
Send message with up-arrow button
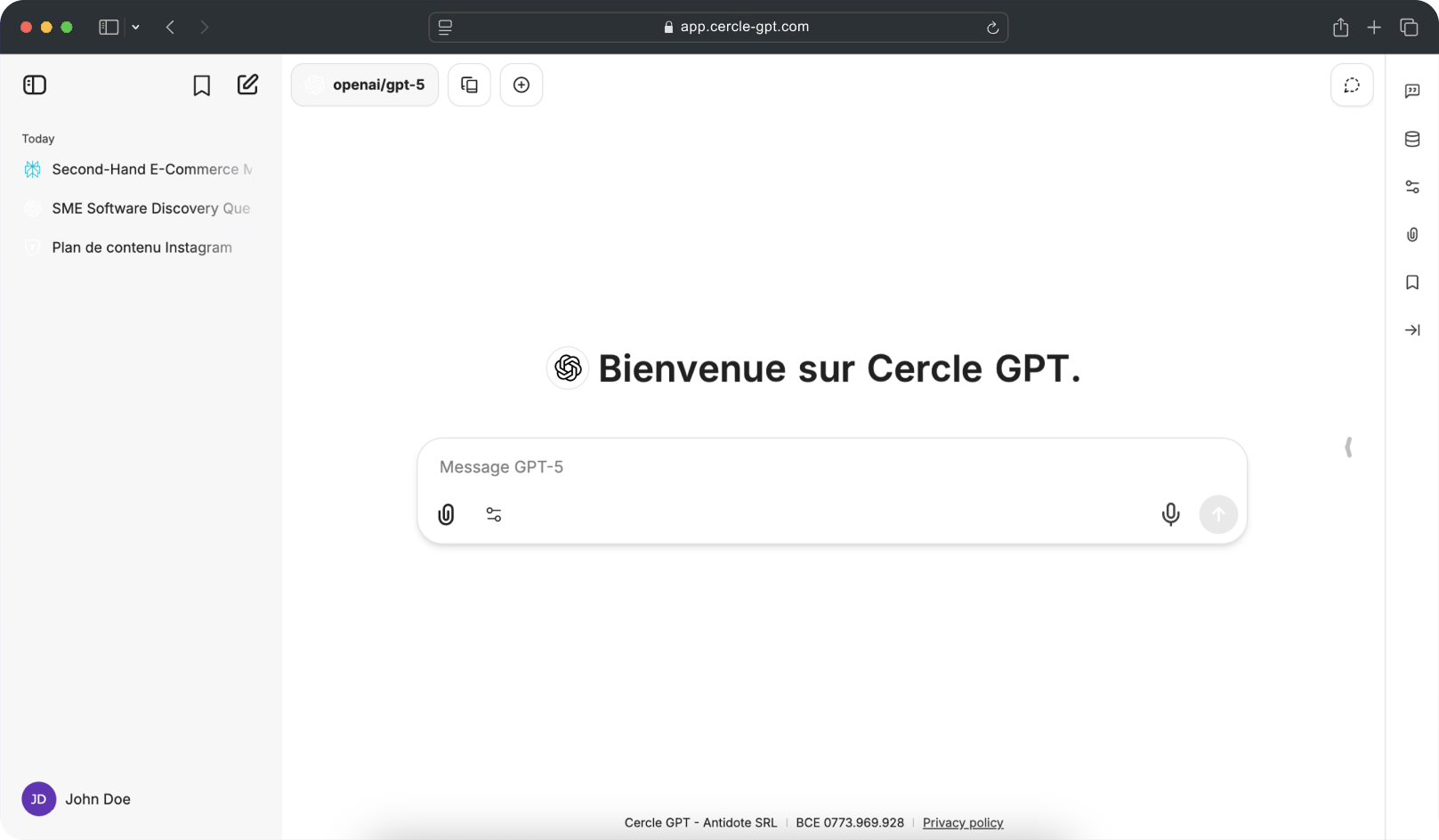point(1218,514)
